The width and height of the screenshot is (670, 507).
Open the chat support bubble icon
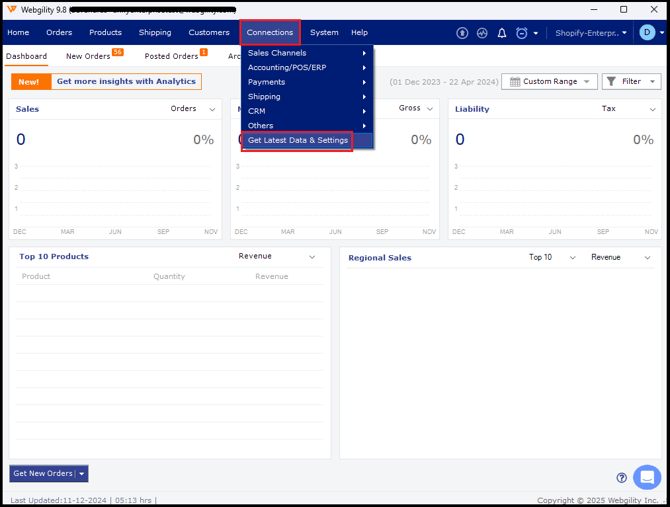click(647, 477)
